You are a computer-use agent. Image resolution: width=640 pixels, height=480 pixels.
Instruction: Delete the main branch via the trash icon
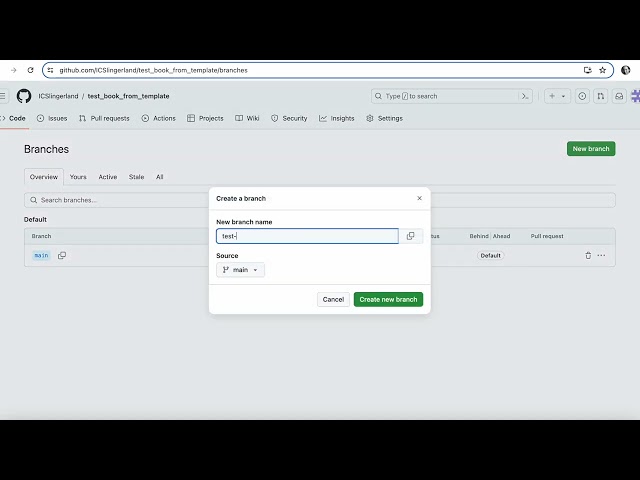[x=588, y=256]
